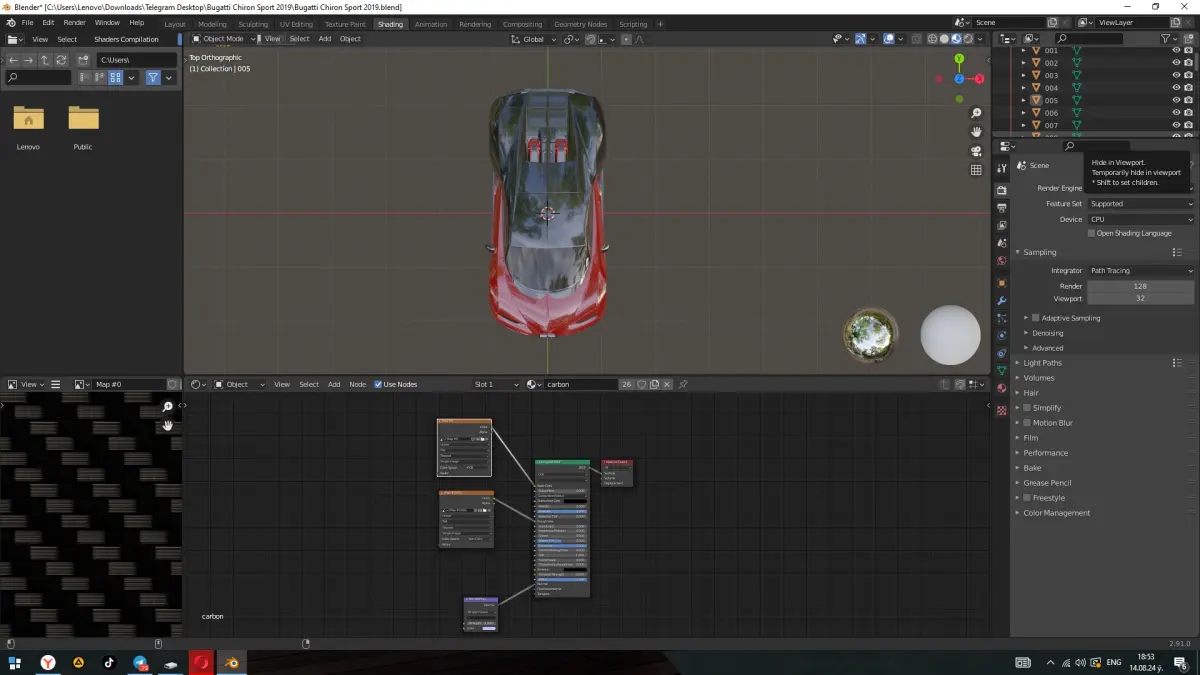Click the zoom magnifier gizmo in the 3D viewport

pyautogui.click(x=976, y=113)
